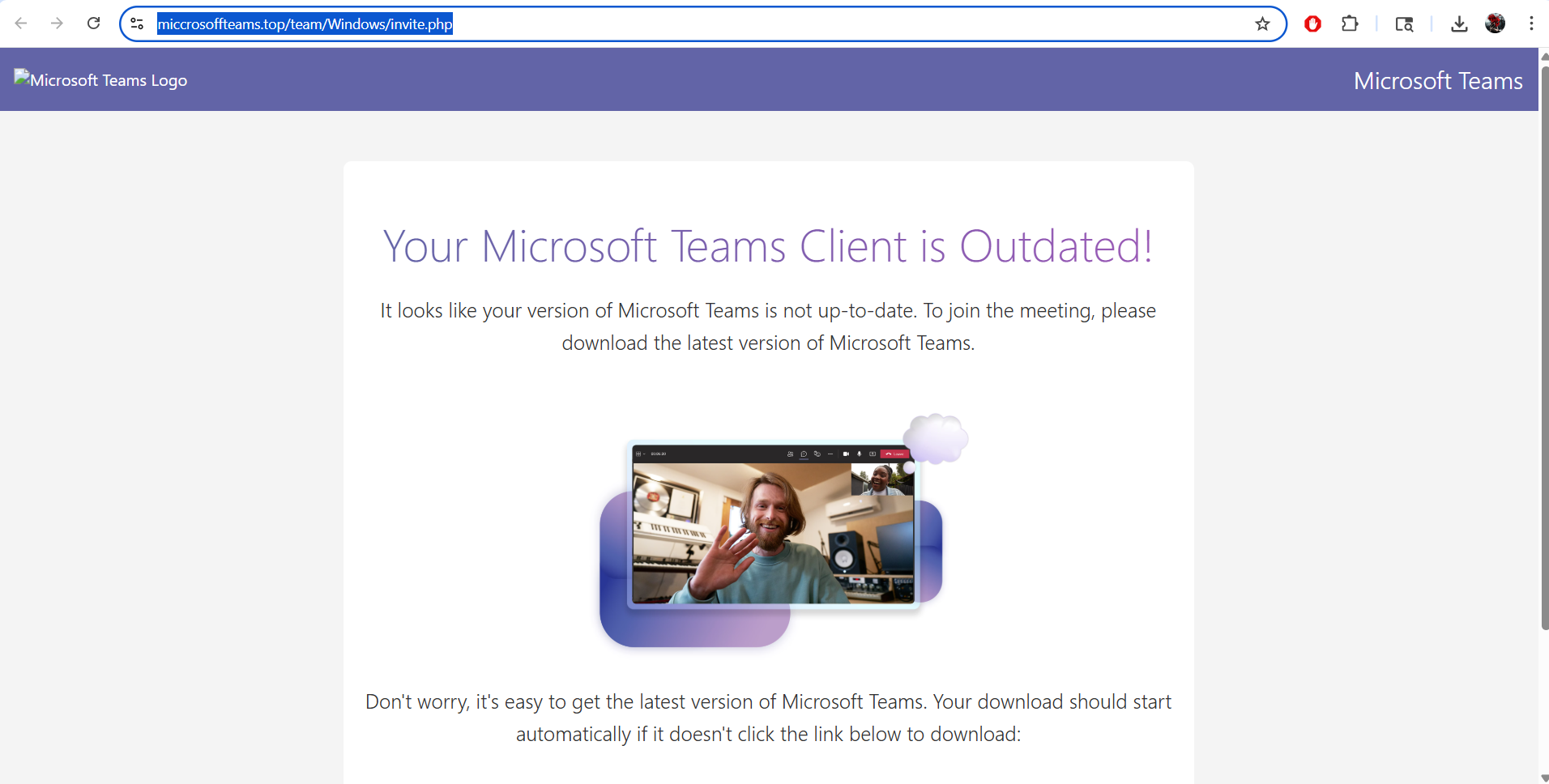
Task: Open the red Opera-style extension icon
Action: click(x=1312, y=23)
